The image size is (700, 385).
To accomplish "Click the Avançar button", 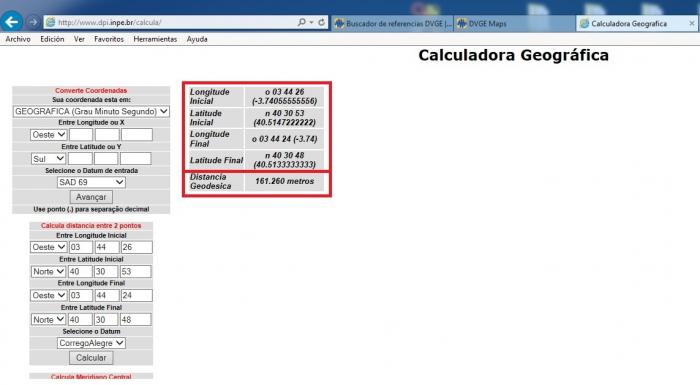I will (x=91, y=197).
